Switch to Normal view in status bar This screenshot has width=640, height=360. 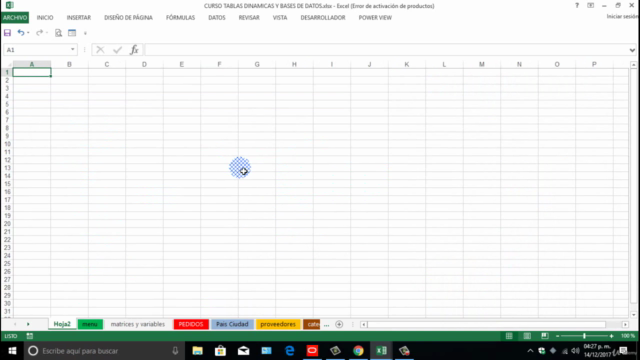[x=509, y=336]
